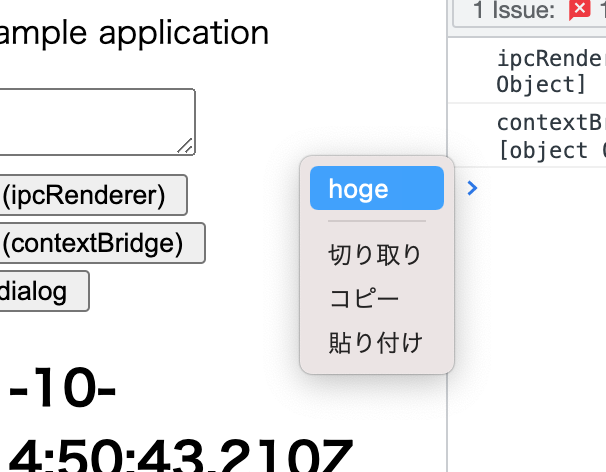
Task: Click the divider between page and DevTools
Action: point(446,300)
